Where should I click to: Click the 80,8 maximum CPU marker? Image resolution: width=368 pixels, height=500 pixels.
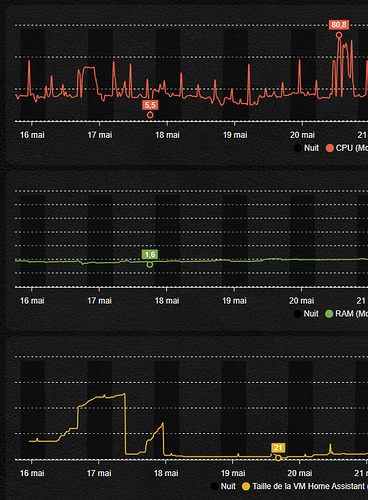pyautogui.click(x=339, y=25)
